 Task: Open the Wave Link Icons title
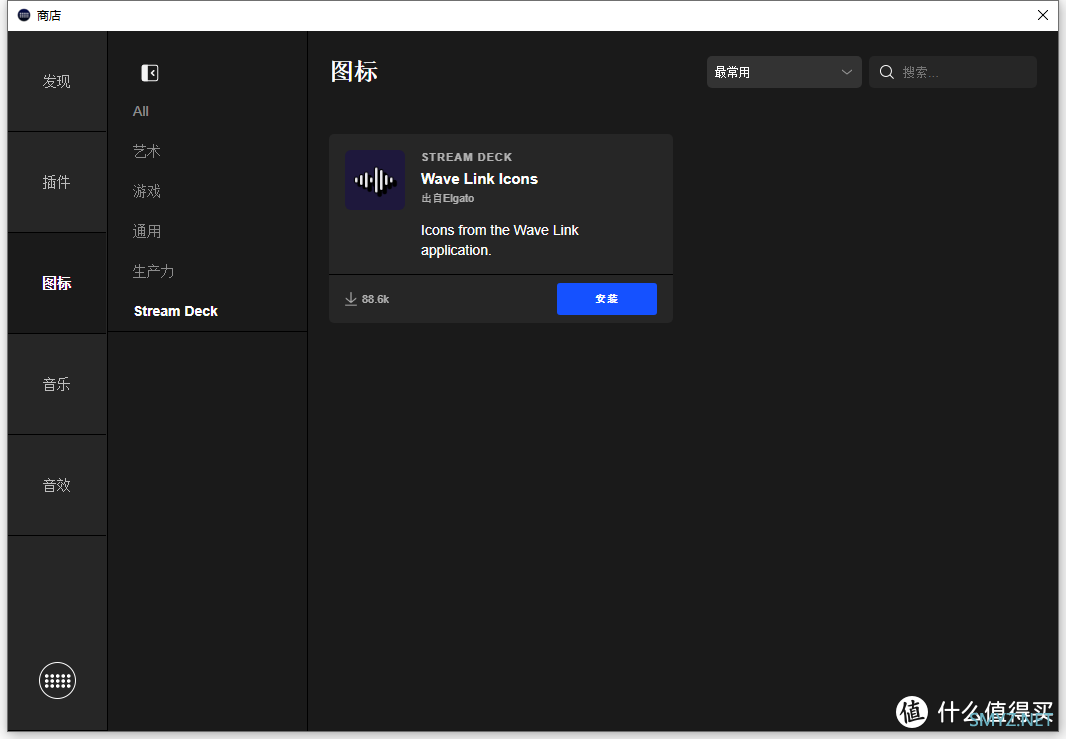479,179
